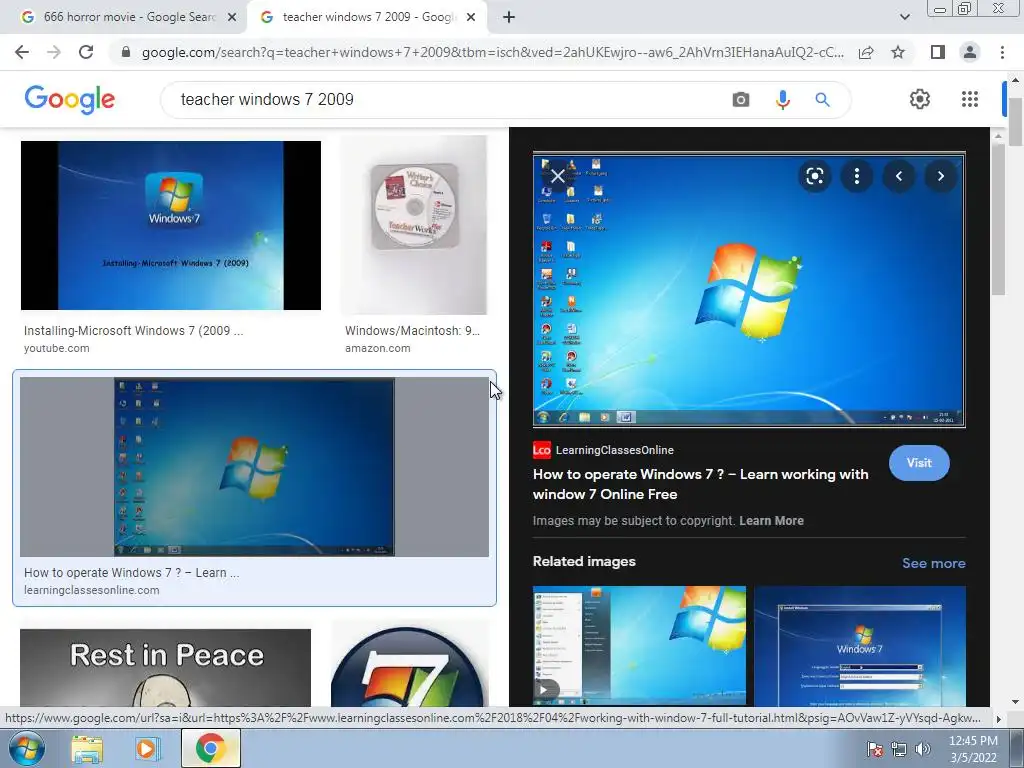Submit search with the magnifier icon
1024x768 pixels.
822,99
